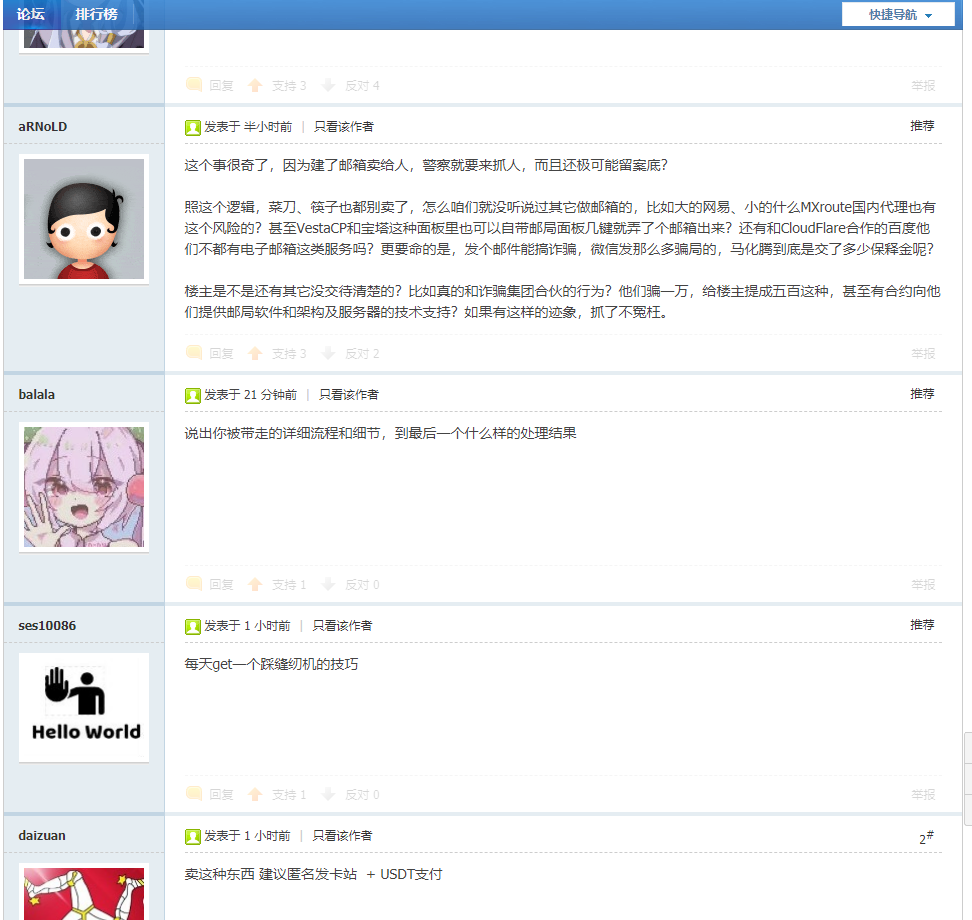Viewport: 972px width, 920px height.
Task: Show only aRNoLD's posts via 只看该作者
Action: click(344, 127)
